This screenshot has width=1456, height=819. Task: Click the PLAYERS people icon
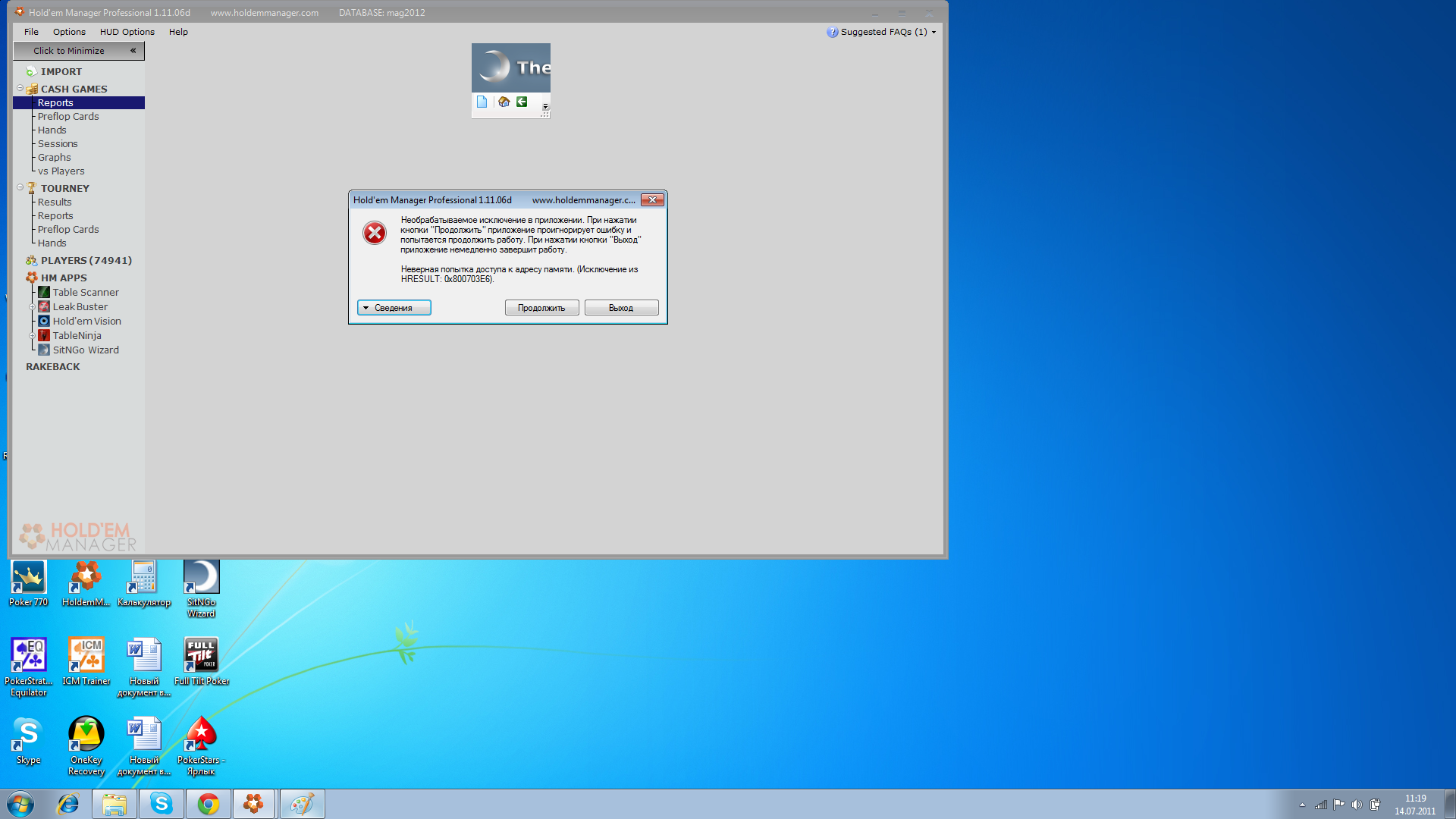point(31,260)
